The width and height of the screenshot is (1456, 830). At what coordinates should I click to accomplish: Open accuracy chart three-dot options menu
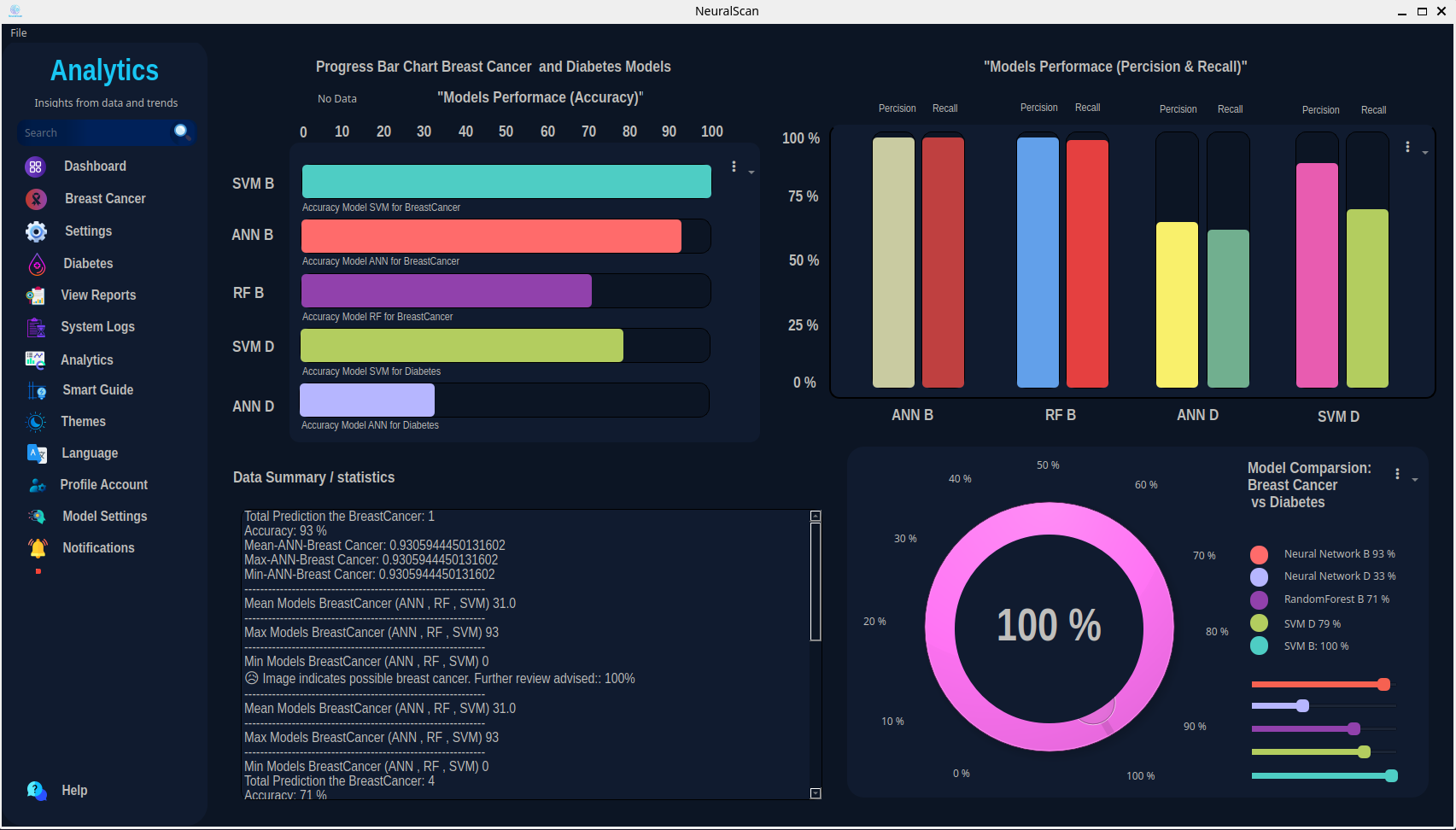(x=734, y=167)
